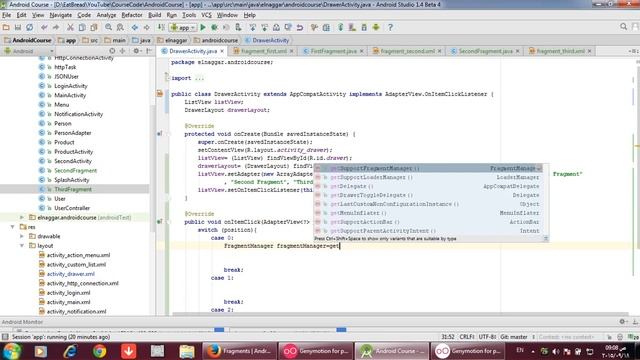Click the UTF-8 encoding status entry
This screenshot has height=360, width=640.
pos(487,337)
